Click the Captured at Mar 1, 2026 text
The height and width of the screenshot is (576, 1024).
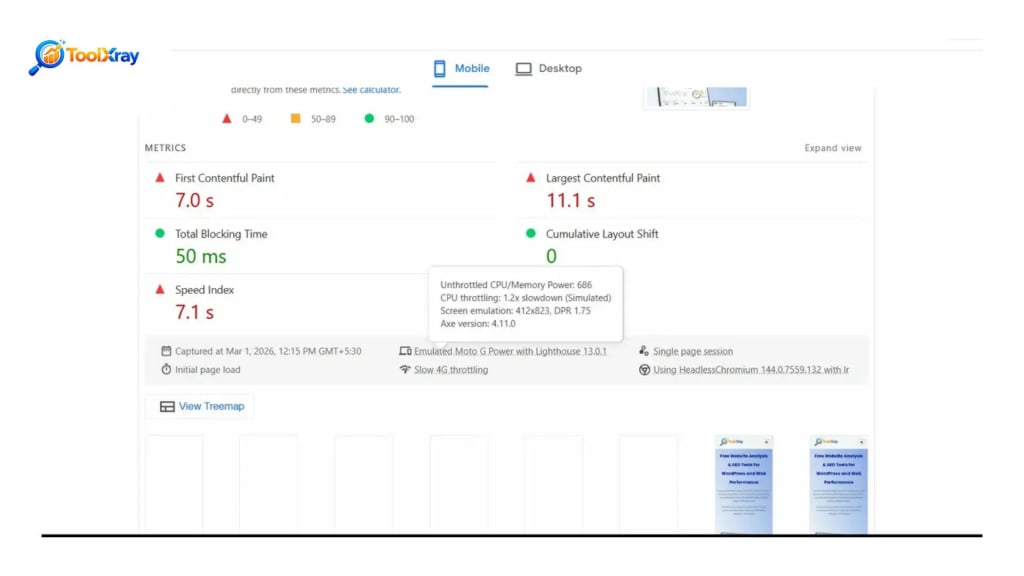pos(268,351)
